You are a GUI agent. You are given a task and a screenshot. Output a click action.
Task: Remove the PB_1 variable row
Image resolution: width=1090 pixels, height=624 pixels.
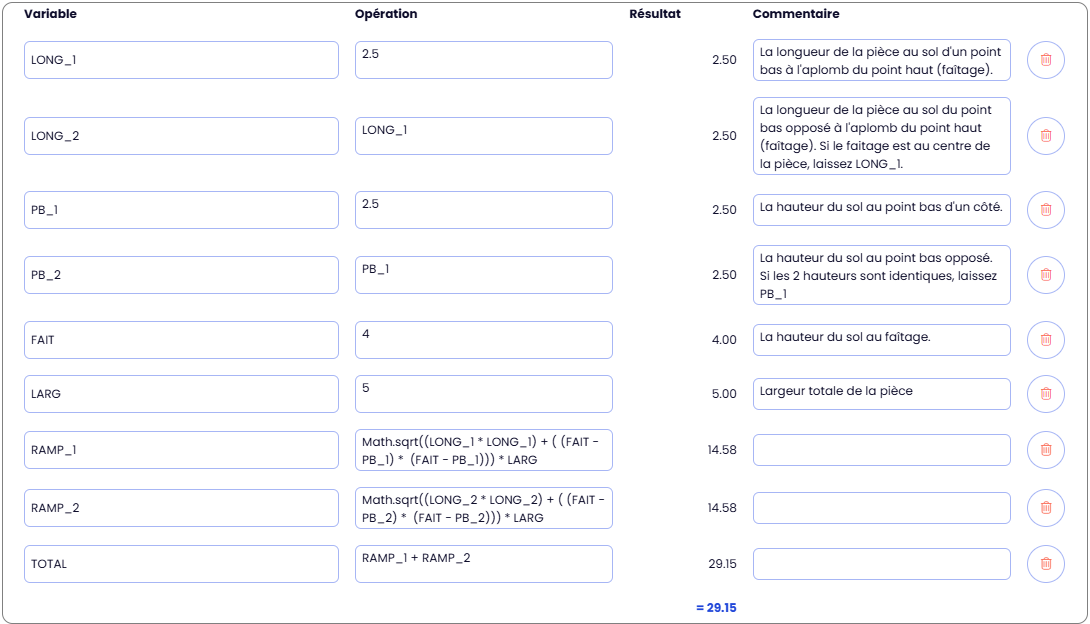1045,210
